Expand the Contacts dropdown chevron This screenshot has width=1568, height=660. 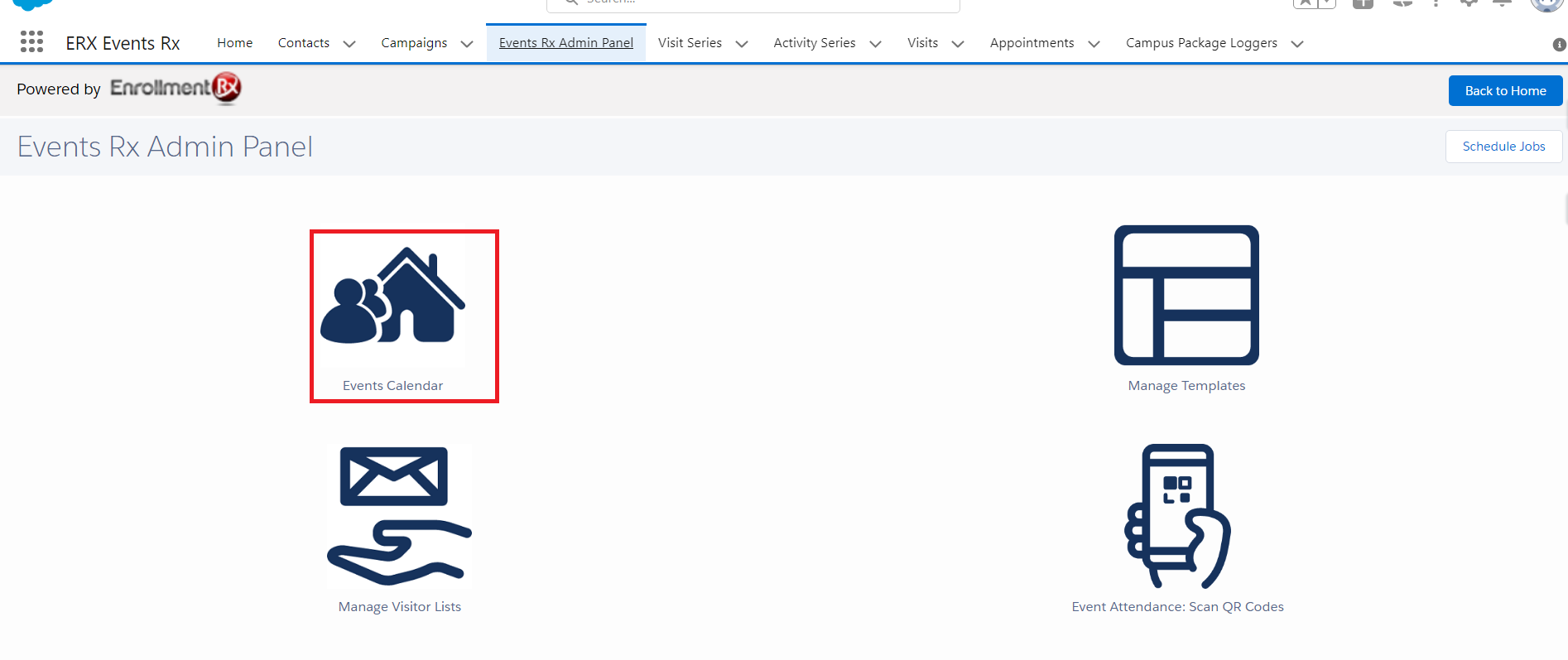click(349, 44)
